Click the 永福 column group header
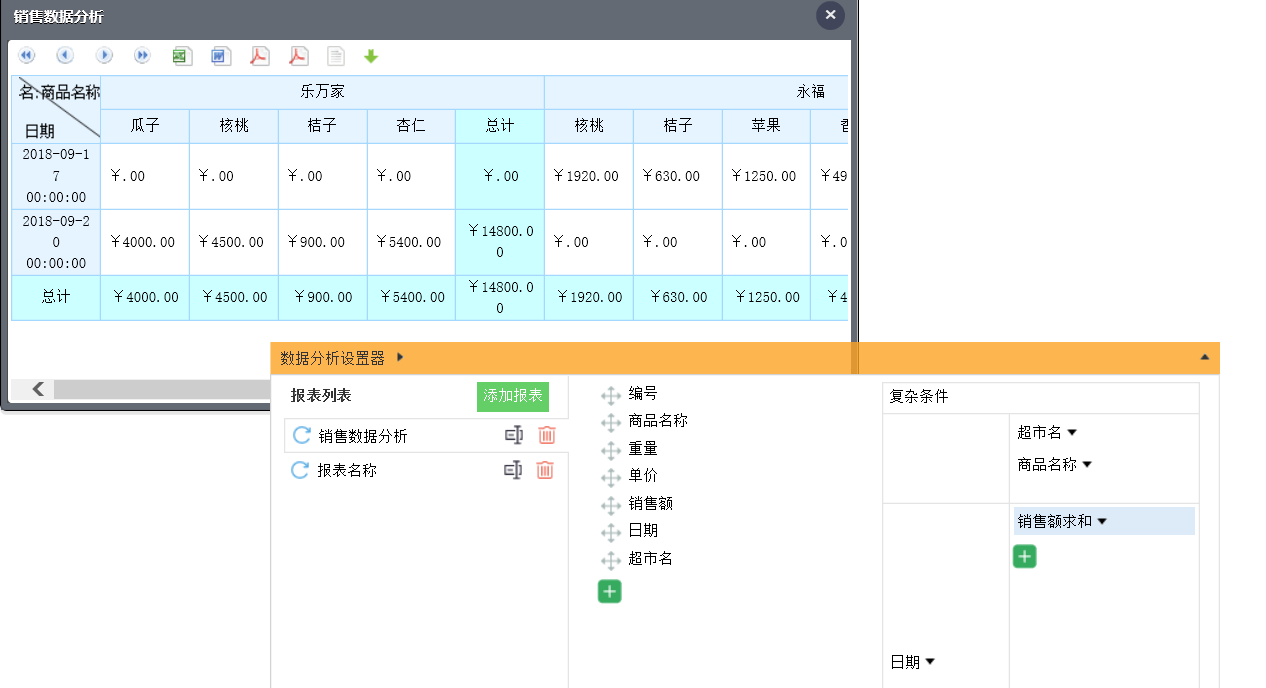This screenshot has height=688, width=1266. 696,92
